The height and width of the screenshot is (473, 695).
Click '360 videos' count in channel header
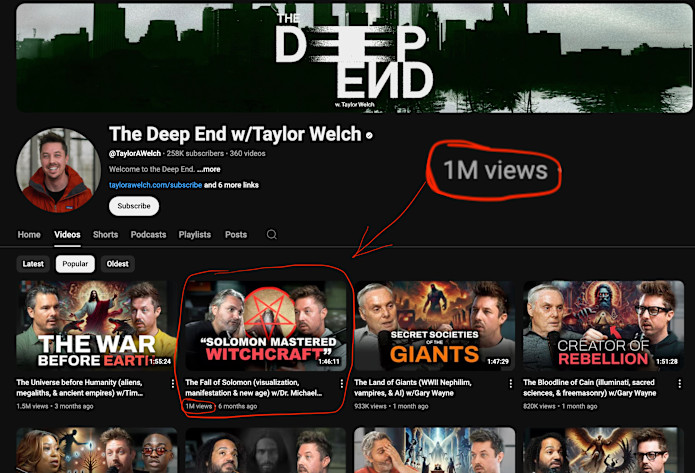click(x=247, y=153)
